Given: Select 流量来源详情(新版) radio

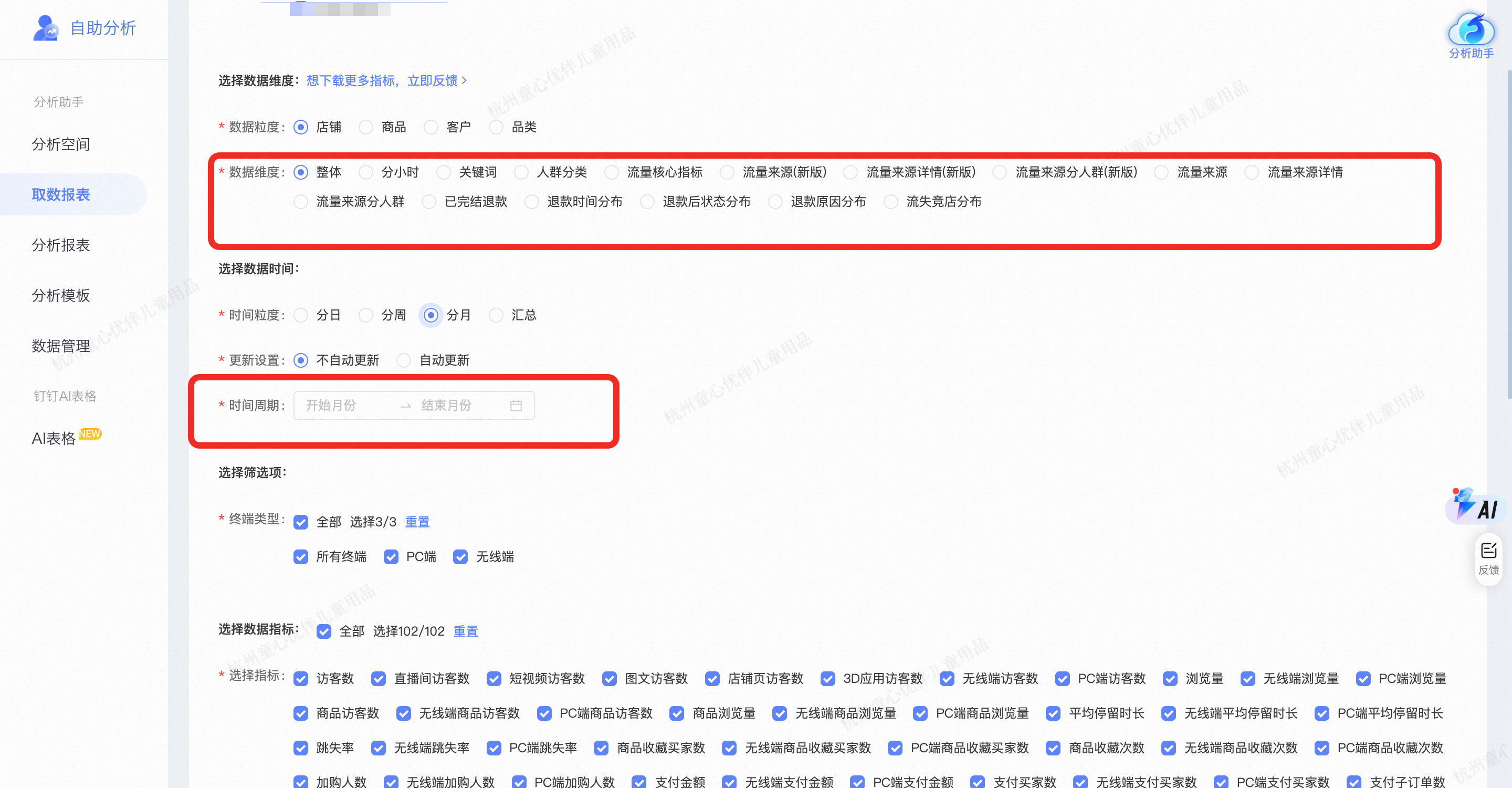Looking at the screenshot, I should pos(850,173).
